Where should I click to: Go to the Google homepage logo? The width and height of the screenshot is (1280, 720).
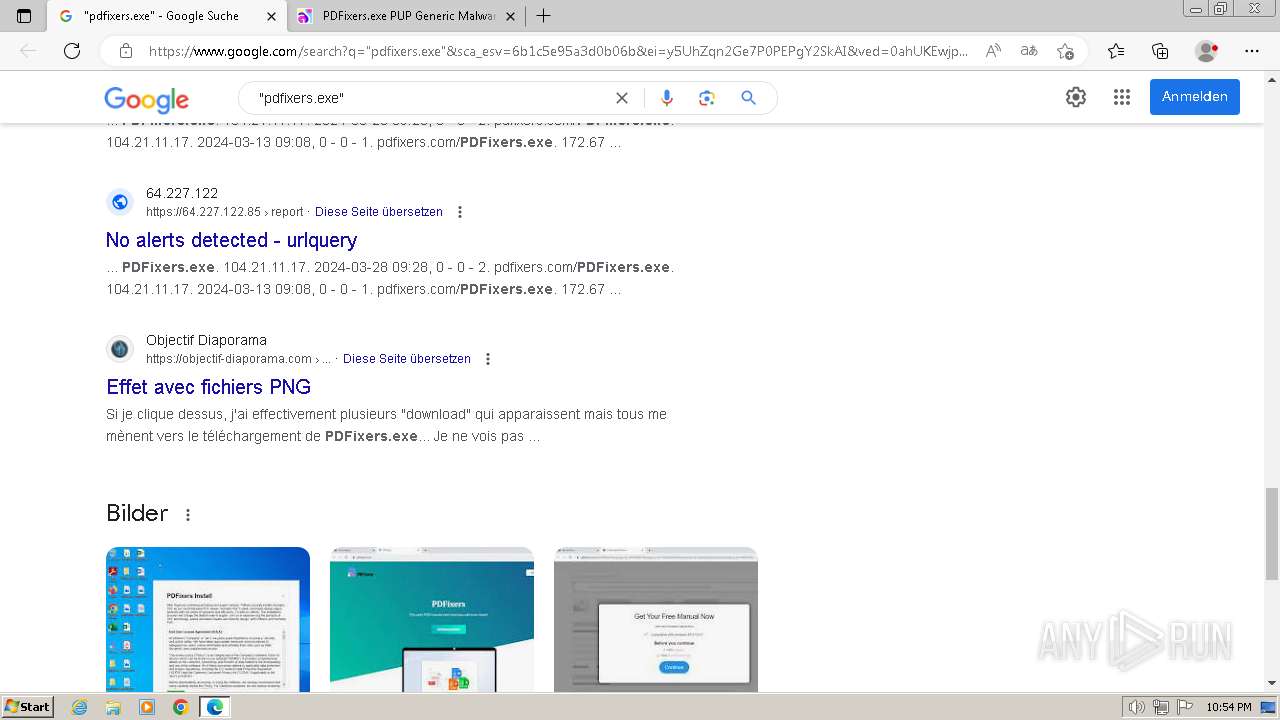146,99
